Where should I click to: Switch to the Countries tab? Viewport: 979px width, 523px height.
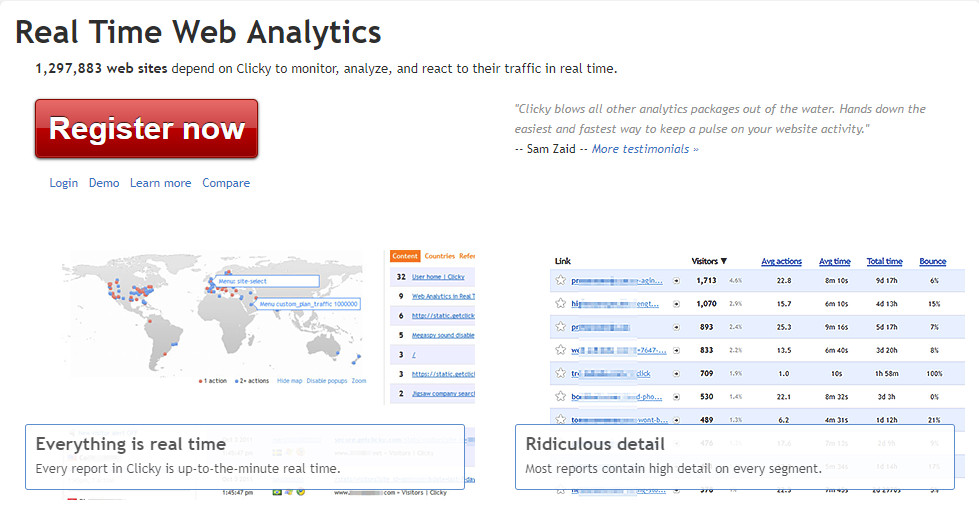point(440,256)
